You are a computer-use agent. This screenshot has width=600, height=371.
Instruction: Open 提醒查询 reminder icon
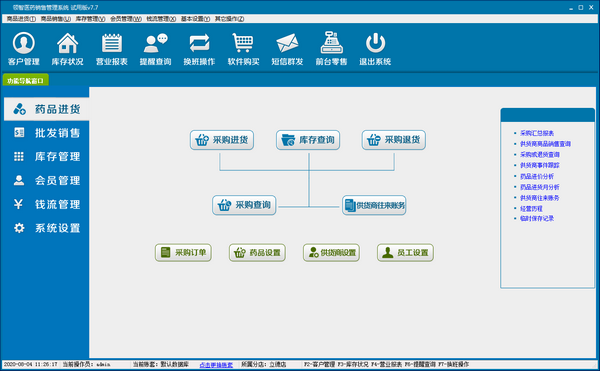click(155, 49)
